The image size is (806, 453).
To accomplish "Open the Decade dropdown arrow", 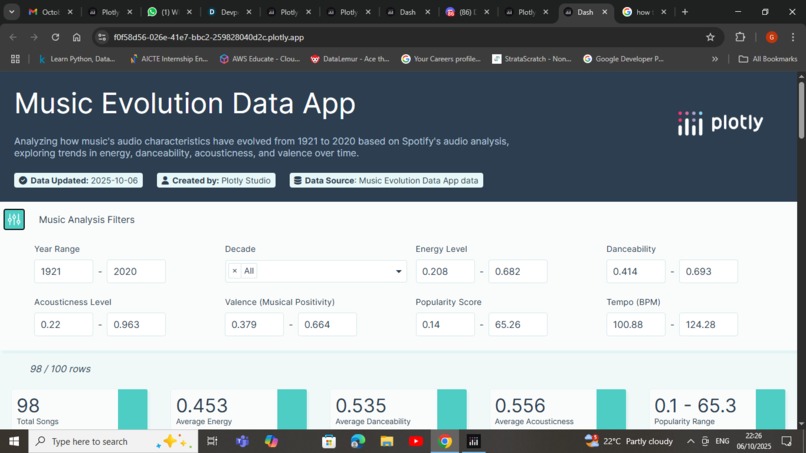I will pyautogui.click(x=398, y=271).
